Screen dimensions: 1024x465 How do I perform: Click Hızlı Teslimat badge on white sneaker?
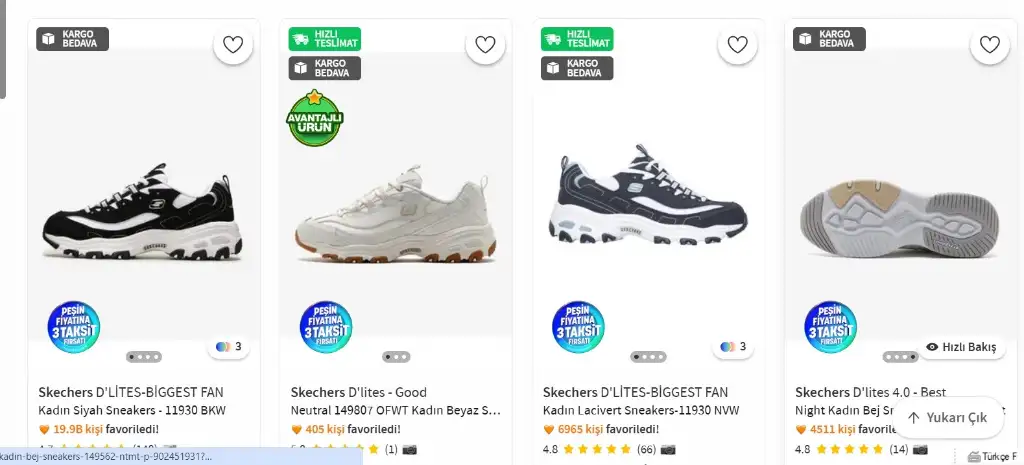tap(325, 39)
